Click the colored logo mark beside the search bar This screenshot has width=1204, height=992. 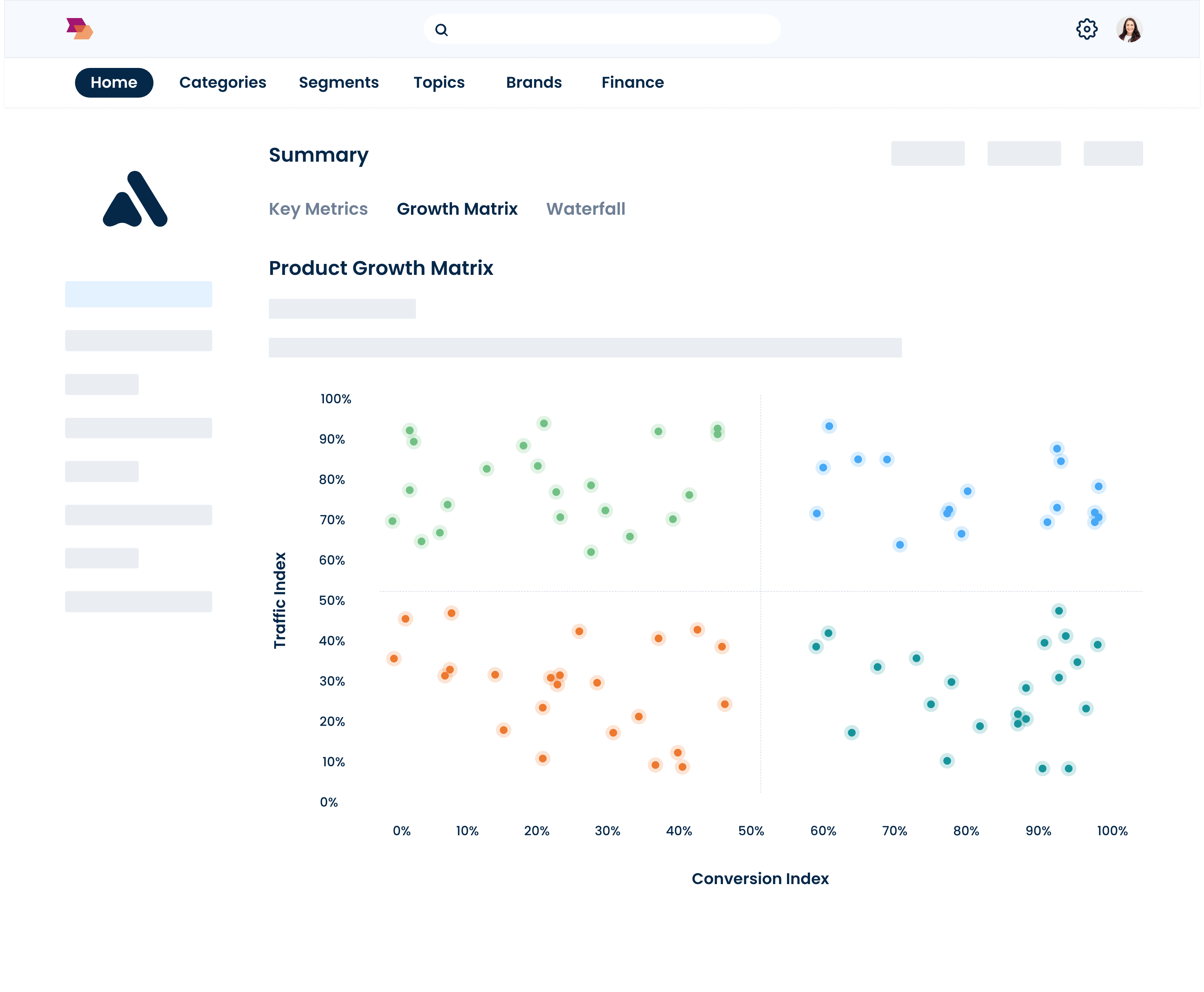(x=80, y=29)
